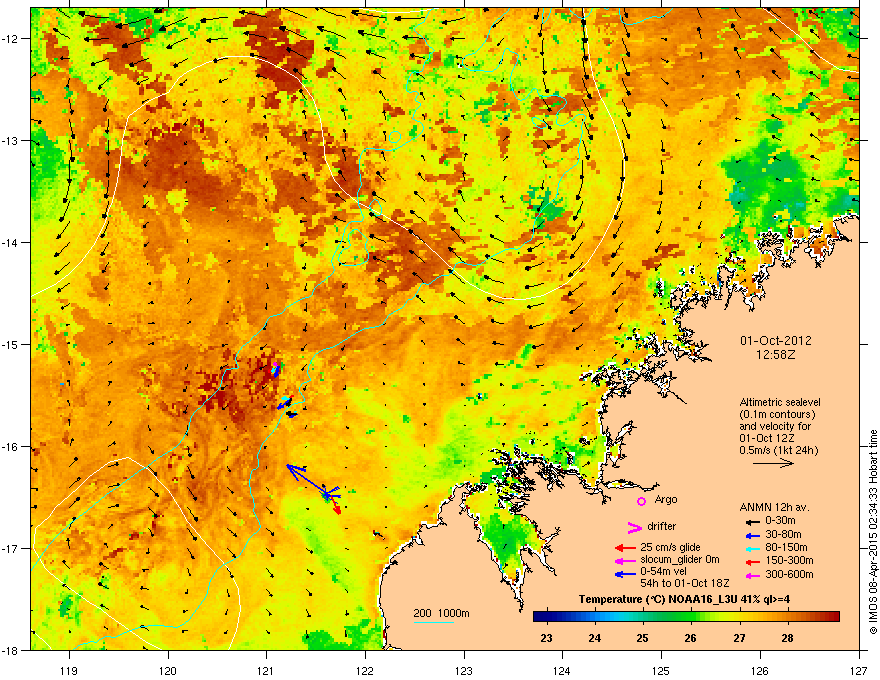Viewport: 880px width, 680px height.
Task: Click the cyan isobath legend line under 200 1000m
Action: coord(433,622)
